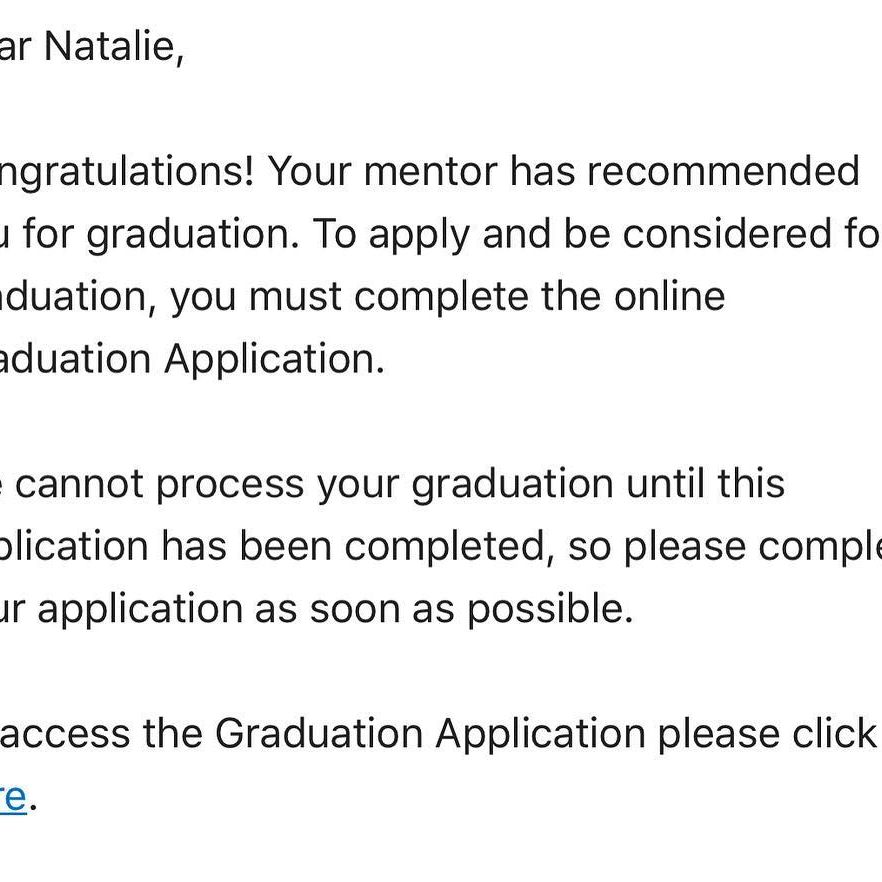Click 'Application.' ending the first paragraph

274,359
